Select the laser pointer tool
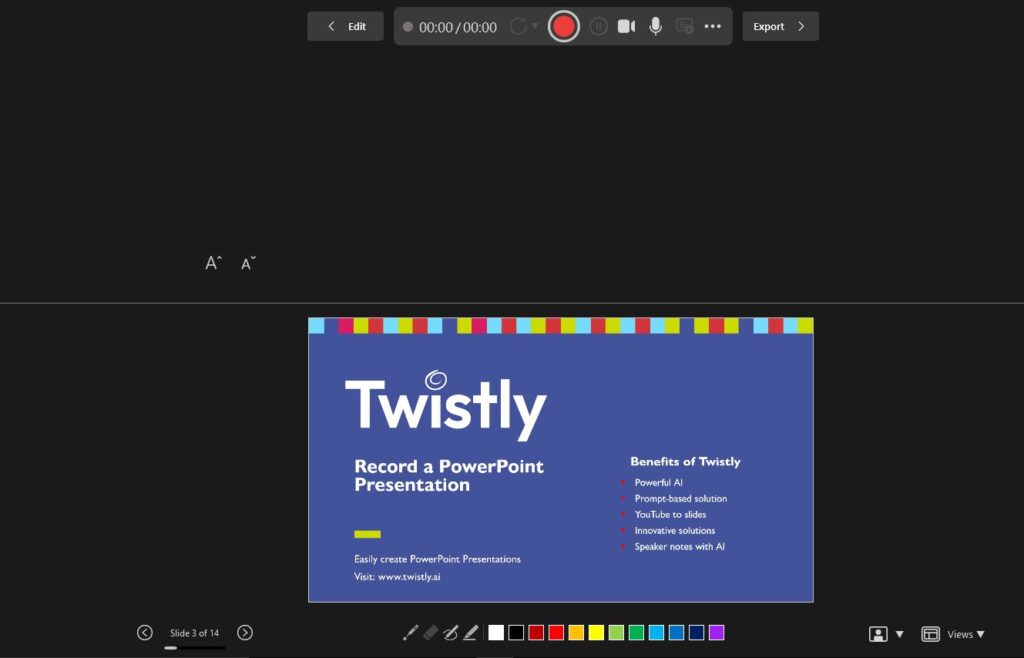Image resolution: width=1024 pixels, height=658 pixels. 410,633
